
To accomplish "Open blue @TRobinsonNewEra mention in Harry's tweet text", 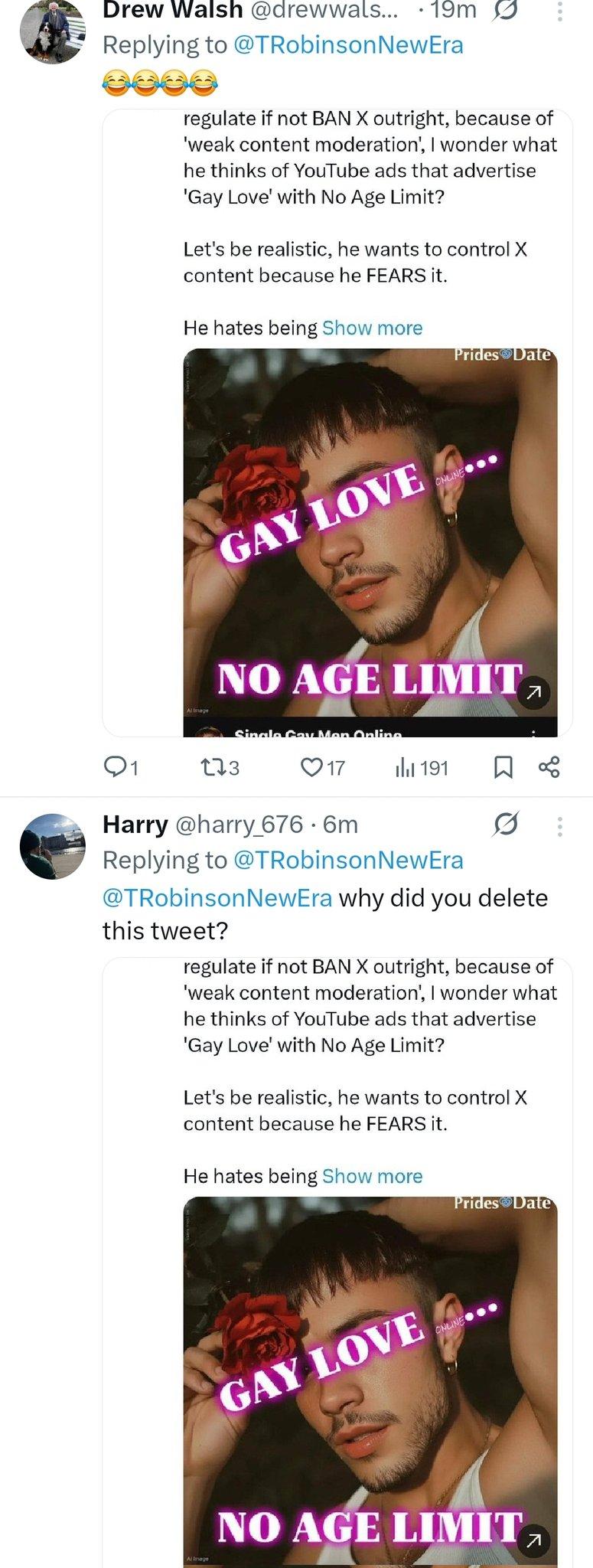I will pos(217,897).
